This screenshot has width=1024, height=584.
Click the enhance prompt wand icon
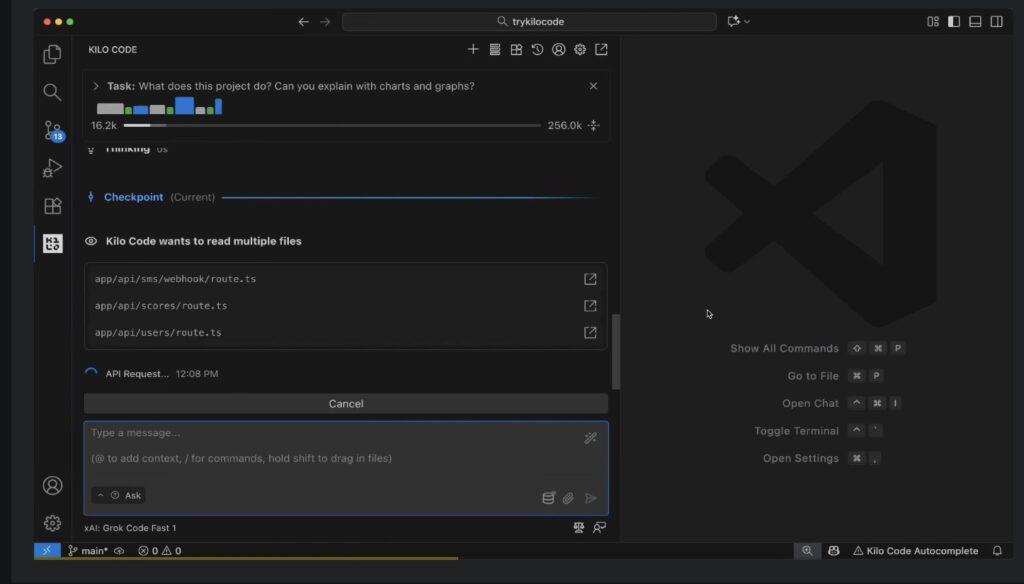click(590, 438)
